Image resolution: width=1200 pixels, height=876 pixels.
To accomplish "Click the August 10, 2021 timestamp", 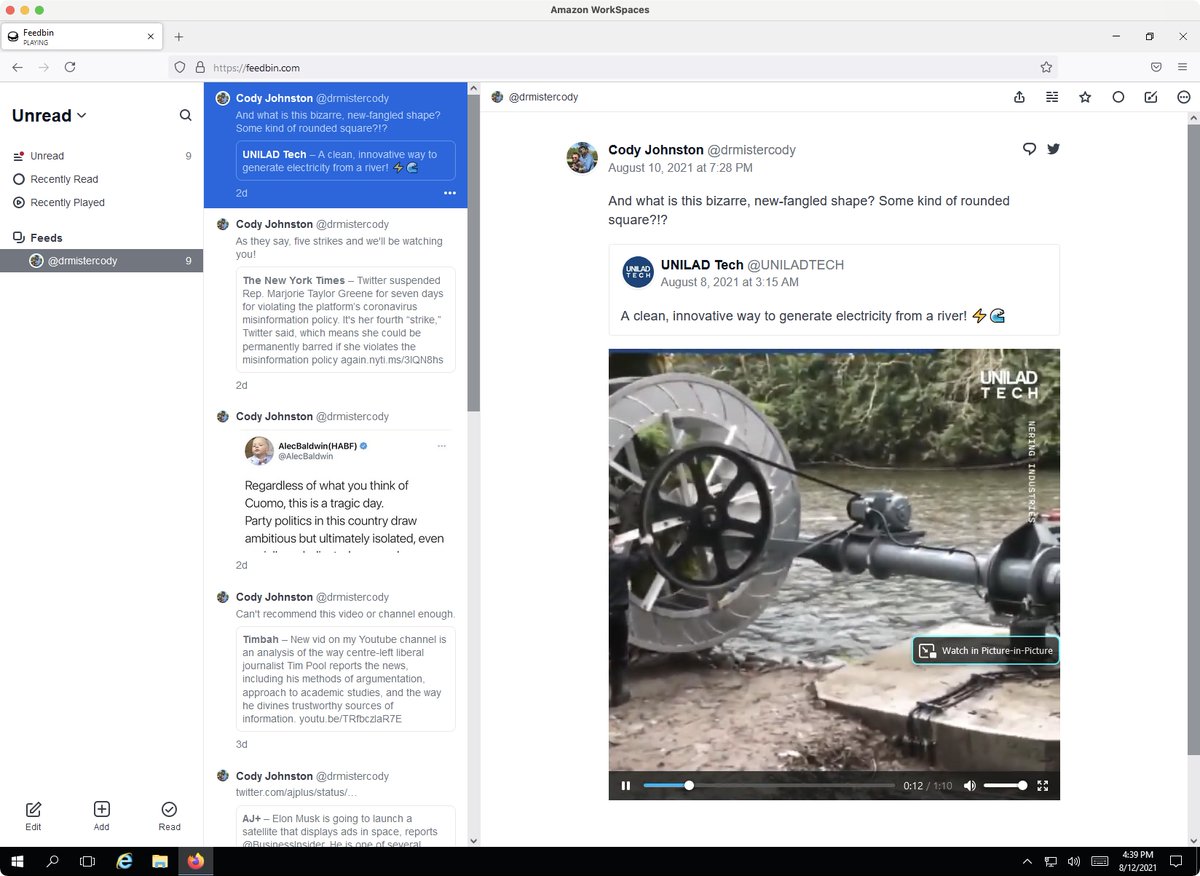I will [x=680, y=168].
